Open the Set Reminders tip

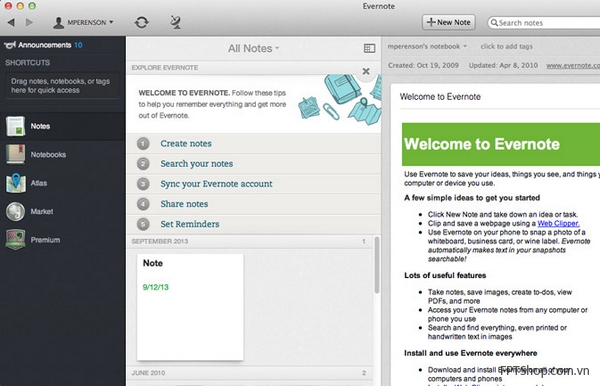[253, 224]
